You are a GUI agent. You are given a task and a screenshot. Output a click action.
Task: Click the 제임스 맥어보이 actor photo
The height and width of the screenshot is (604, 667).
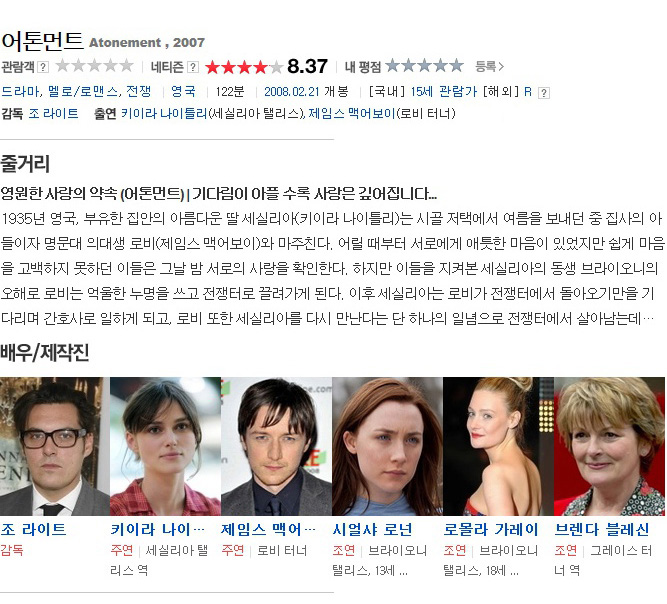[276, 446]
